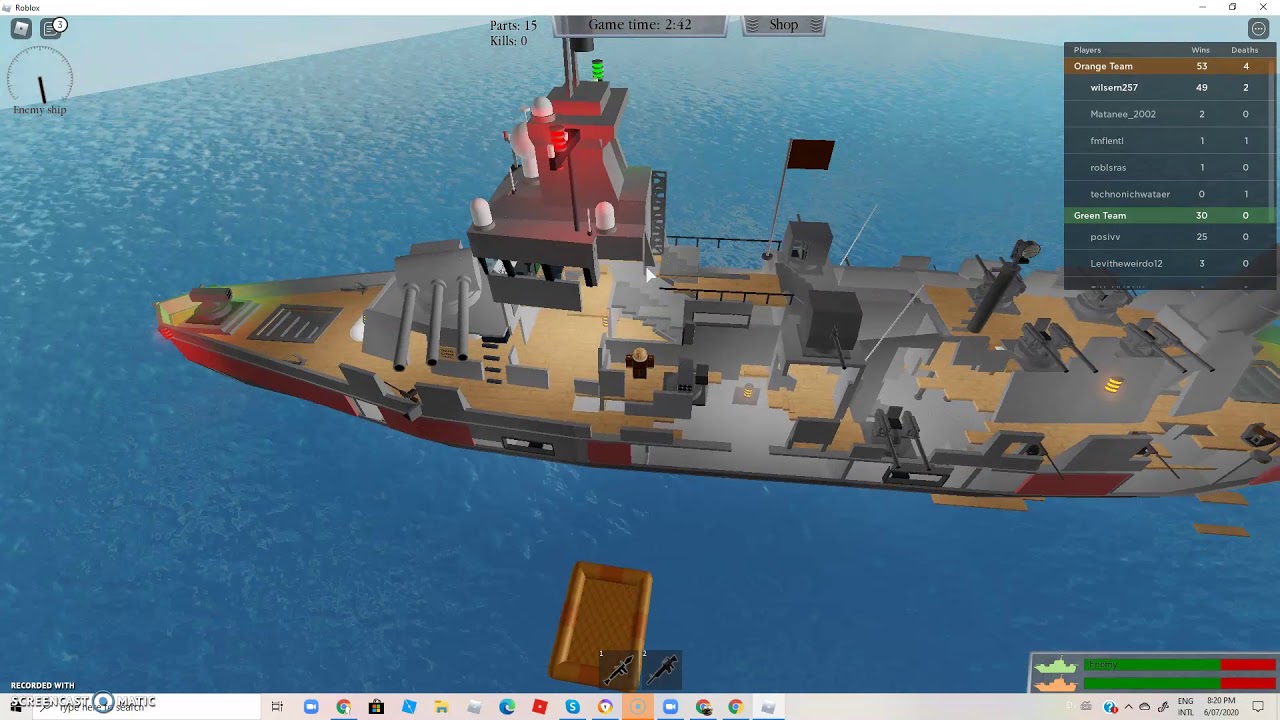Click the Players column header
1280x720 pixels.
coord(1087,50)
